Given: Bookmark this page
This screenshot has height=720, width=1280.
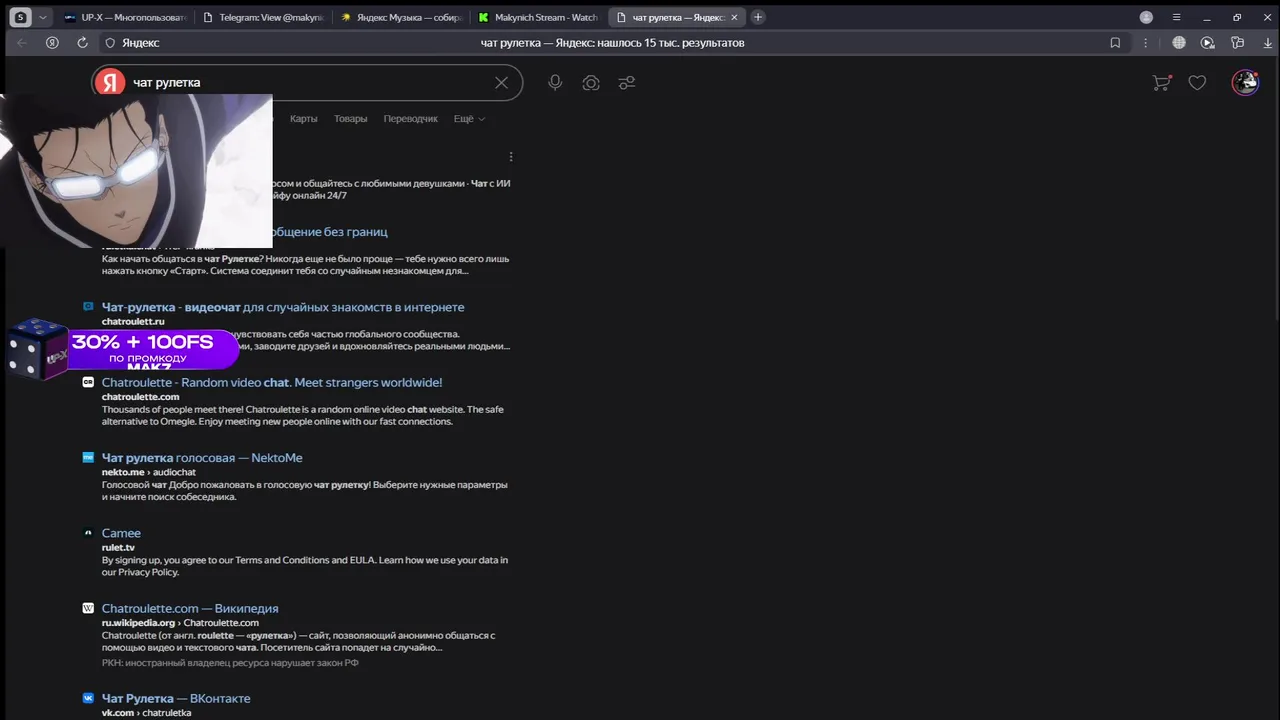Looking at the screenshot, I should coord(1115,43).
